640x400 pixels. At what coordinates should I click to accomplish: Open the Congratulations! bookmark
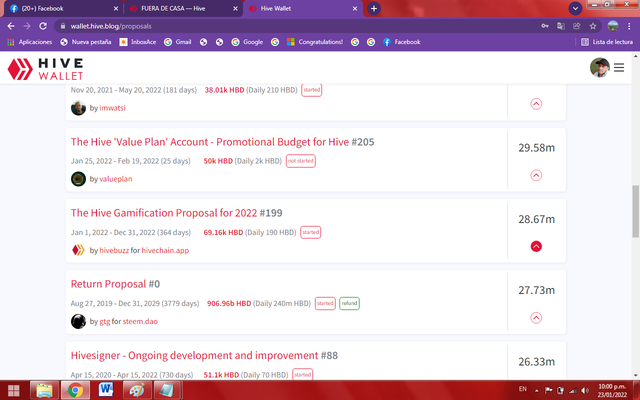click(x=315, y=42)
